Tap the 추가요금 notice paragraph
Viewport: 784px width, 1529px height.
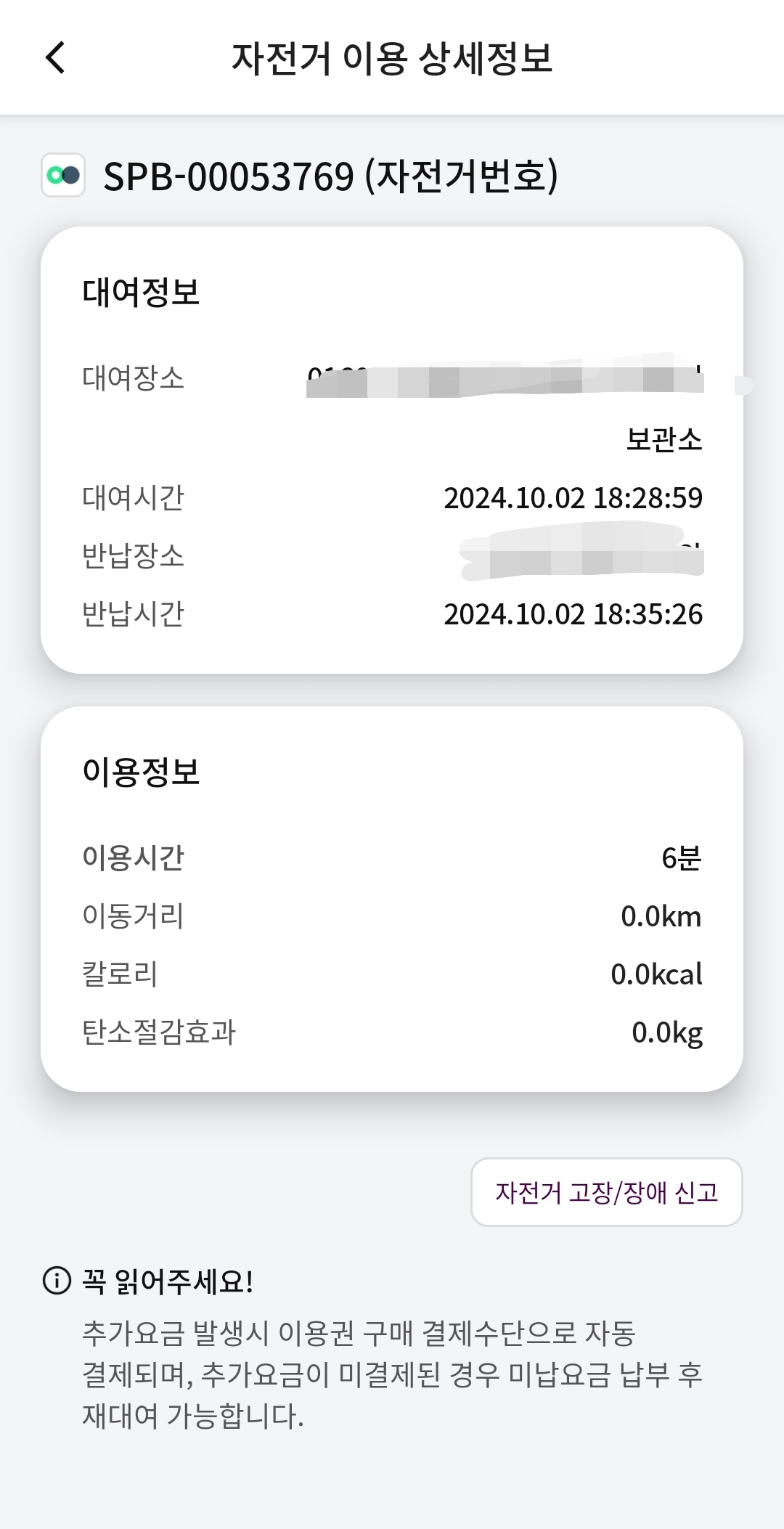[x=392, y=1374]
